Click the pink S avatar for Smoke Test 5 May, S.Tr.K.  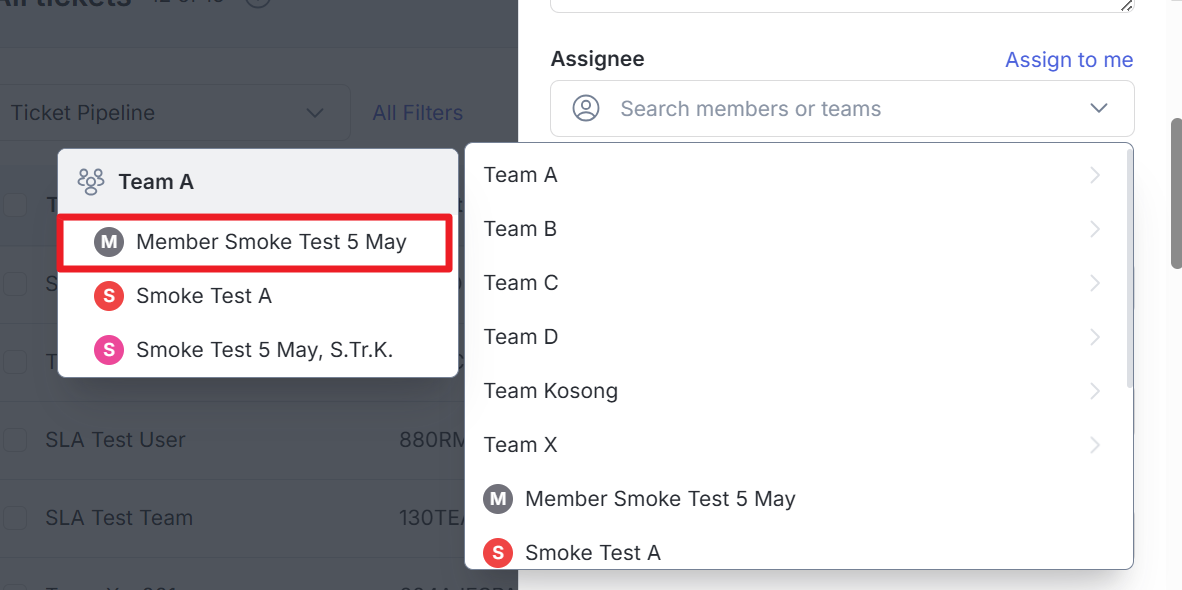click(108, 350)
